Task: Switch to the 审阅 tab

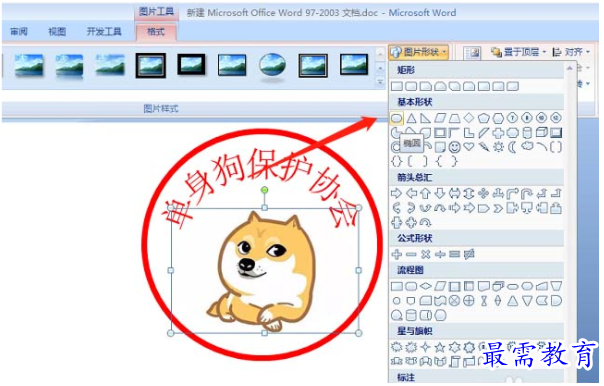Action: (19, 32)
